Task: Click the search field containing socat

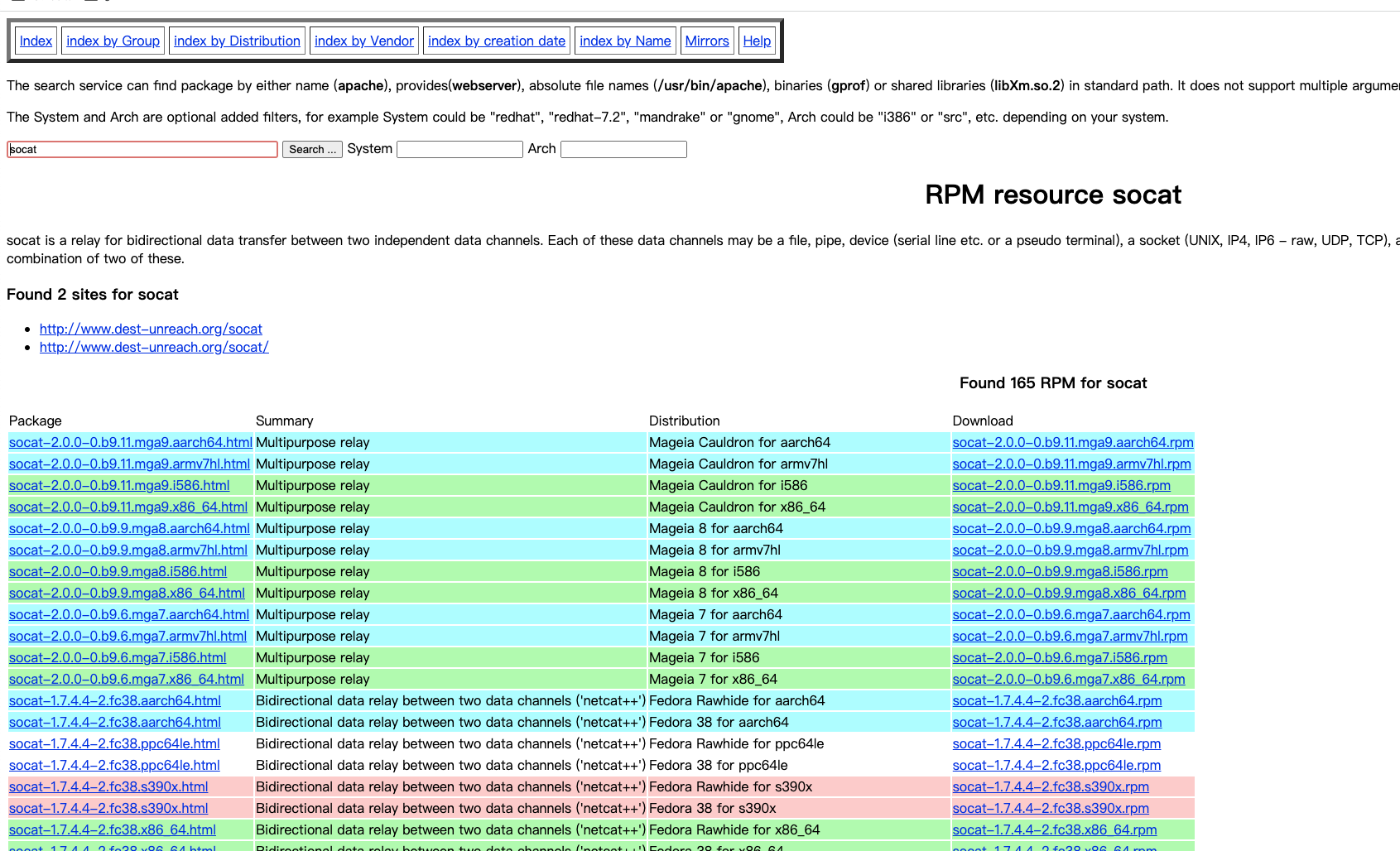Action: pyautogui.click(x=142, y=149)
